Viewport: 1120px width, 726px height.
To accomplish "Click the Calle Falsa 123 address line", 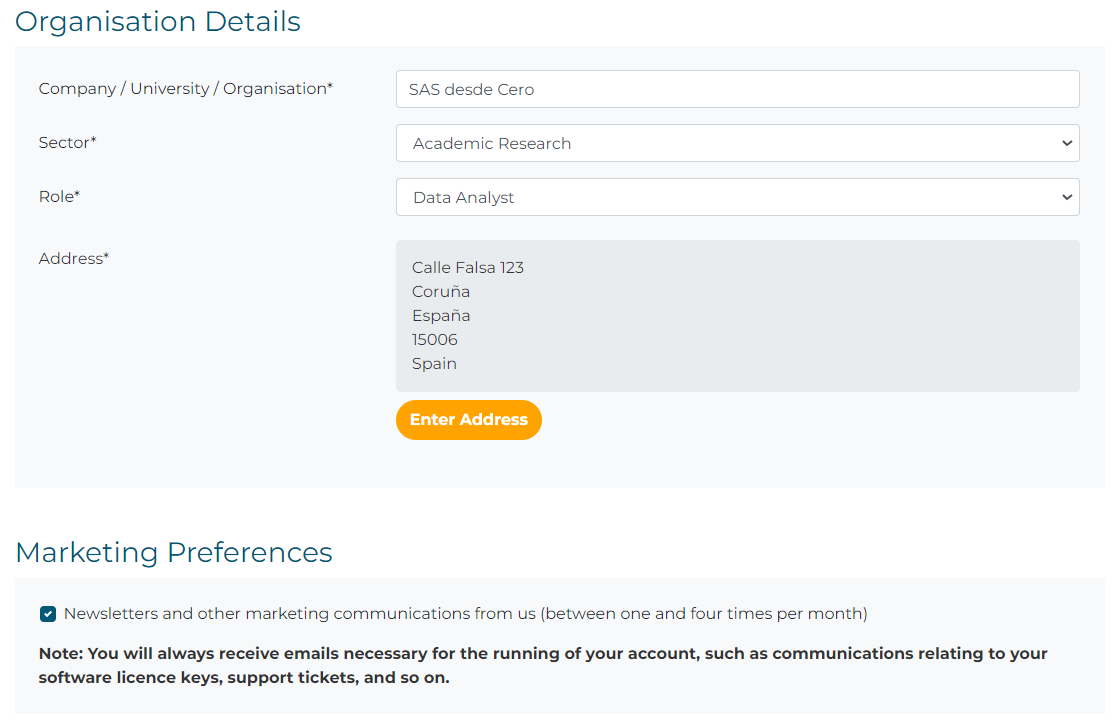I will [x=467, y=267].
